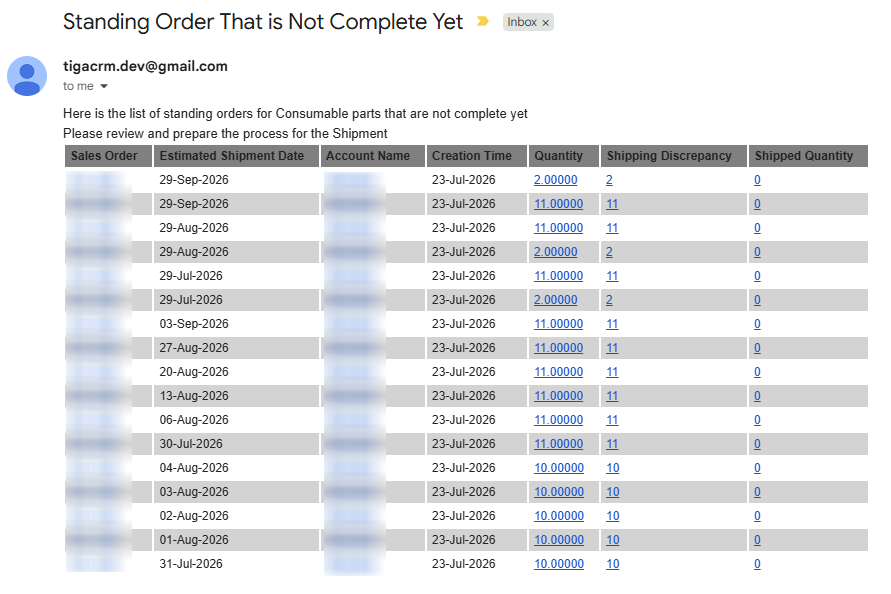Open shipping discrepancy 10 for 01-Aug-2026
Viewport: 891px width, 594px height.
click(613, 540)
